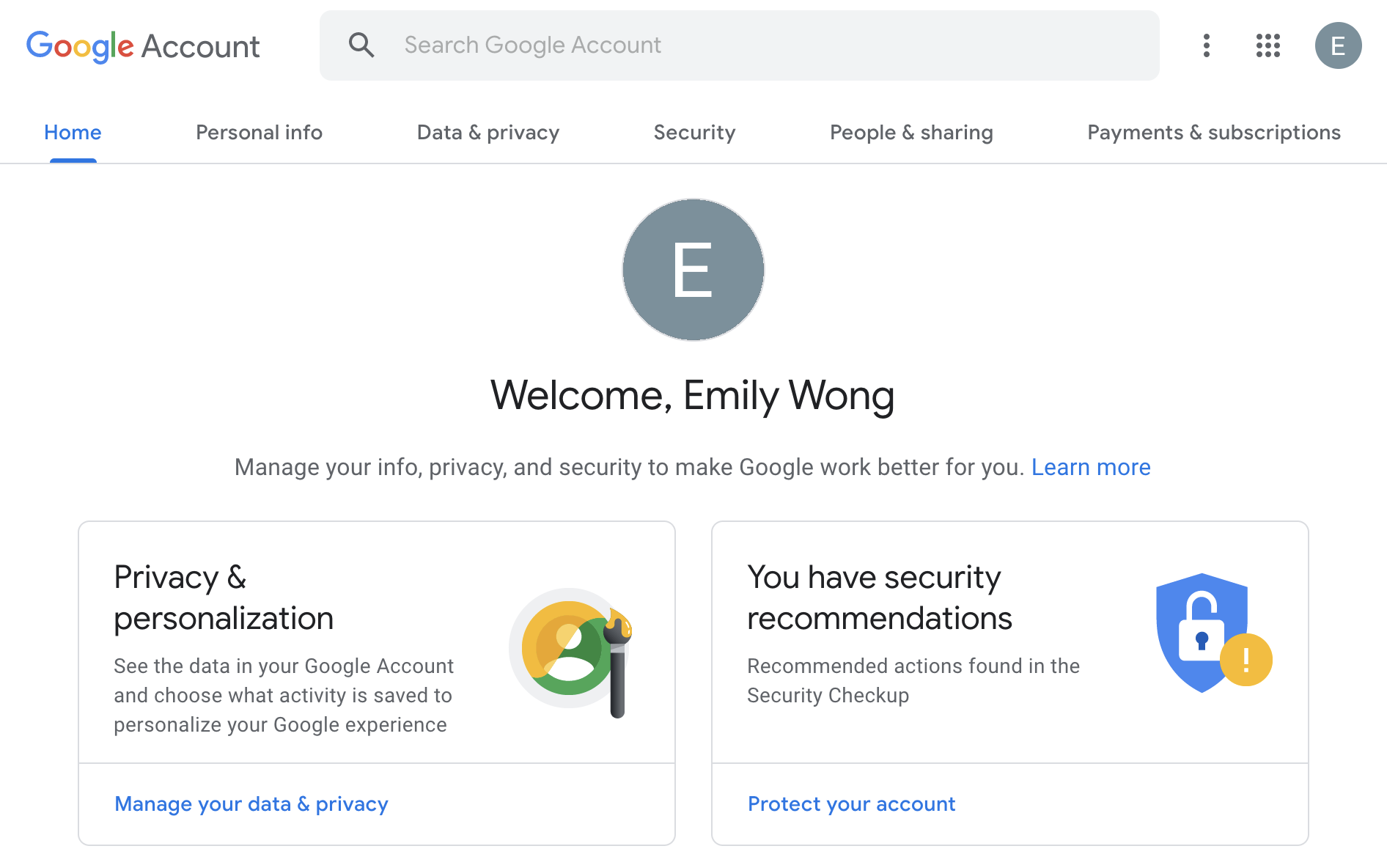Screen dimensions: 1387x868
Task: Go to People & sharing
Action: pyautogui.click(x=911, y=133)
